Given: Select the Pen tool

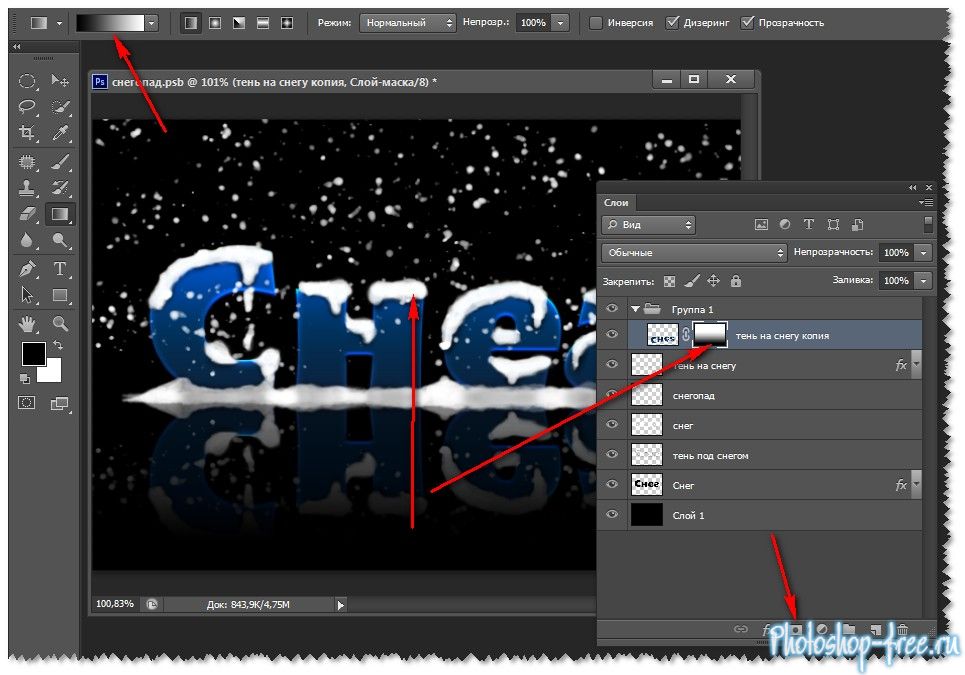Looking at the screenshot, I should [28, 268].
